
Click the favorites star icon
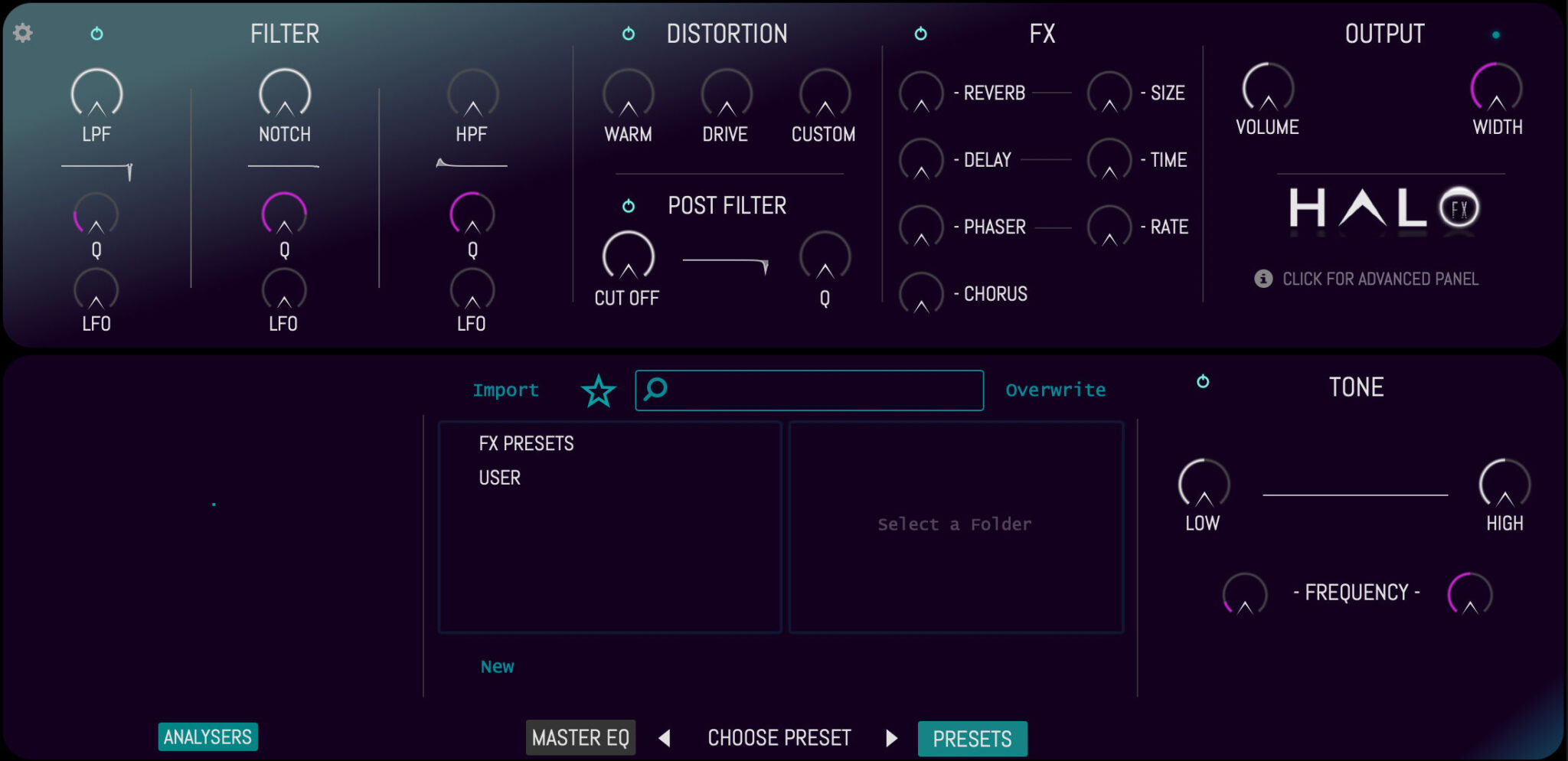pos(599,391)
